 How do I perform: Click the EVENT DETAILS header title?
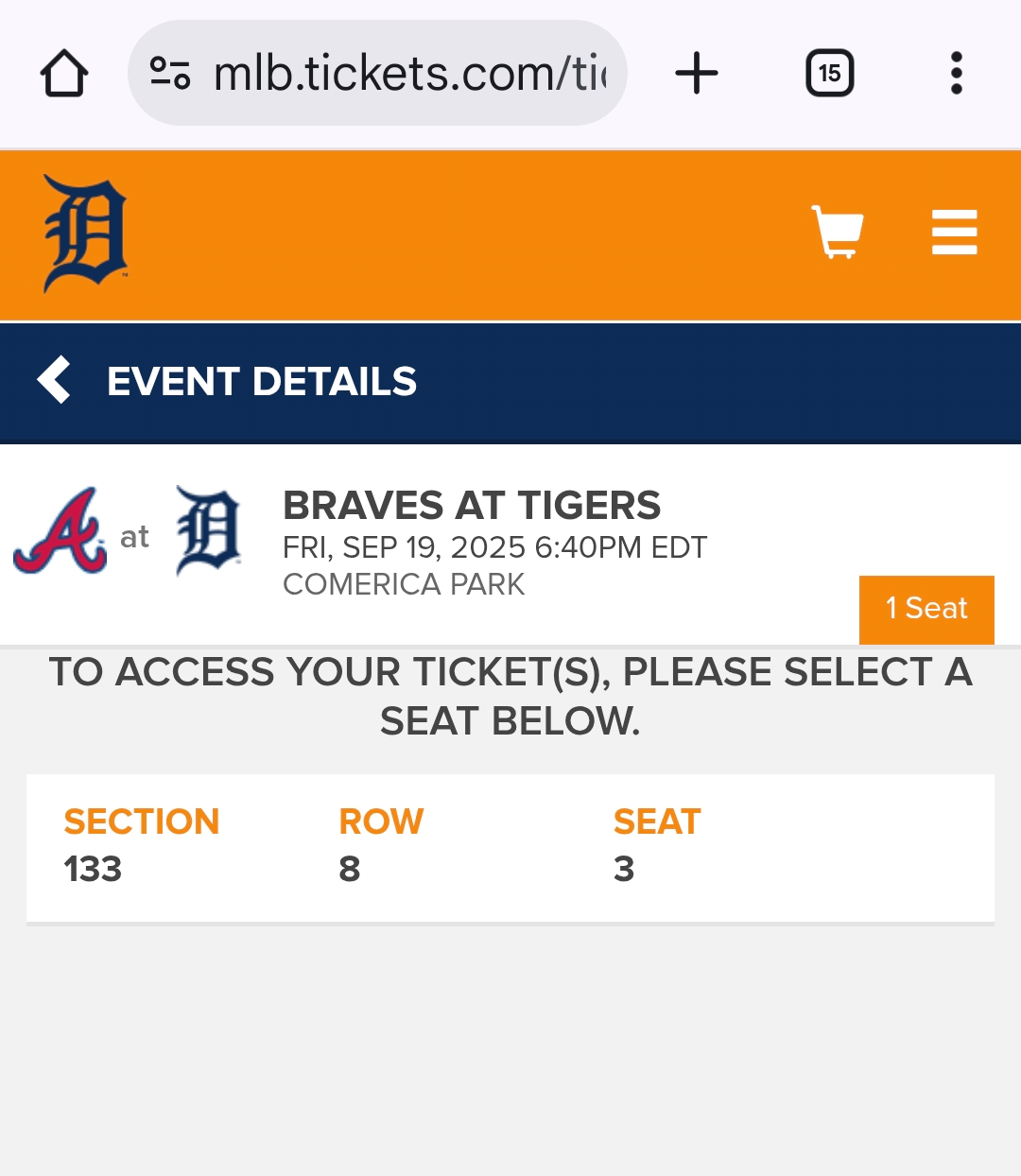click(262, 382)
